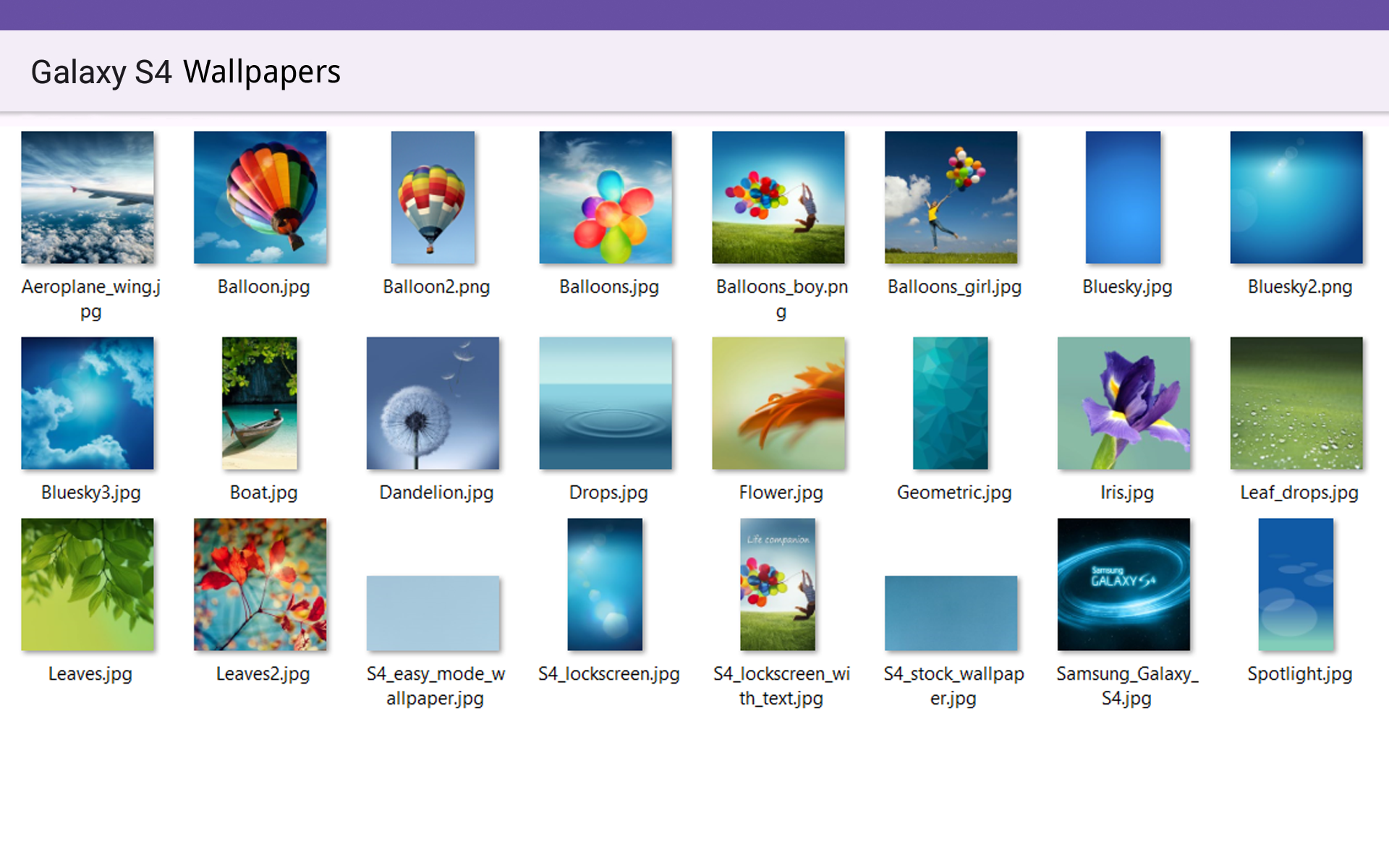Open the Samsung_Galaxy_S4.jpg logo thumbnail
Image resolution: width=1389 pixels, height=868 pixels.
click(1123, 584)
